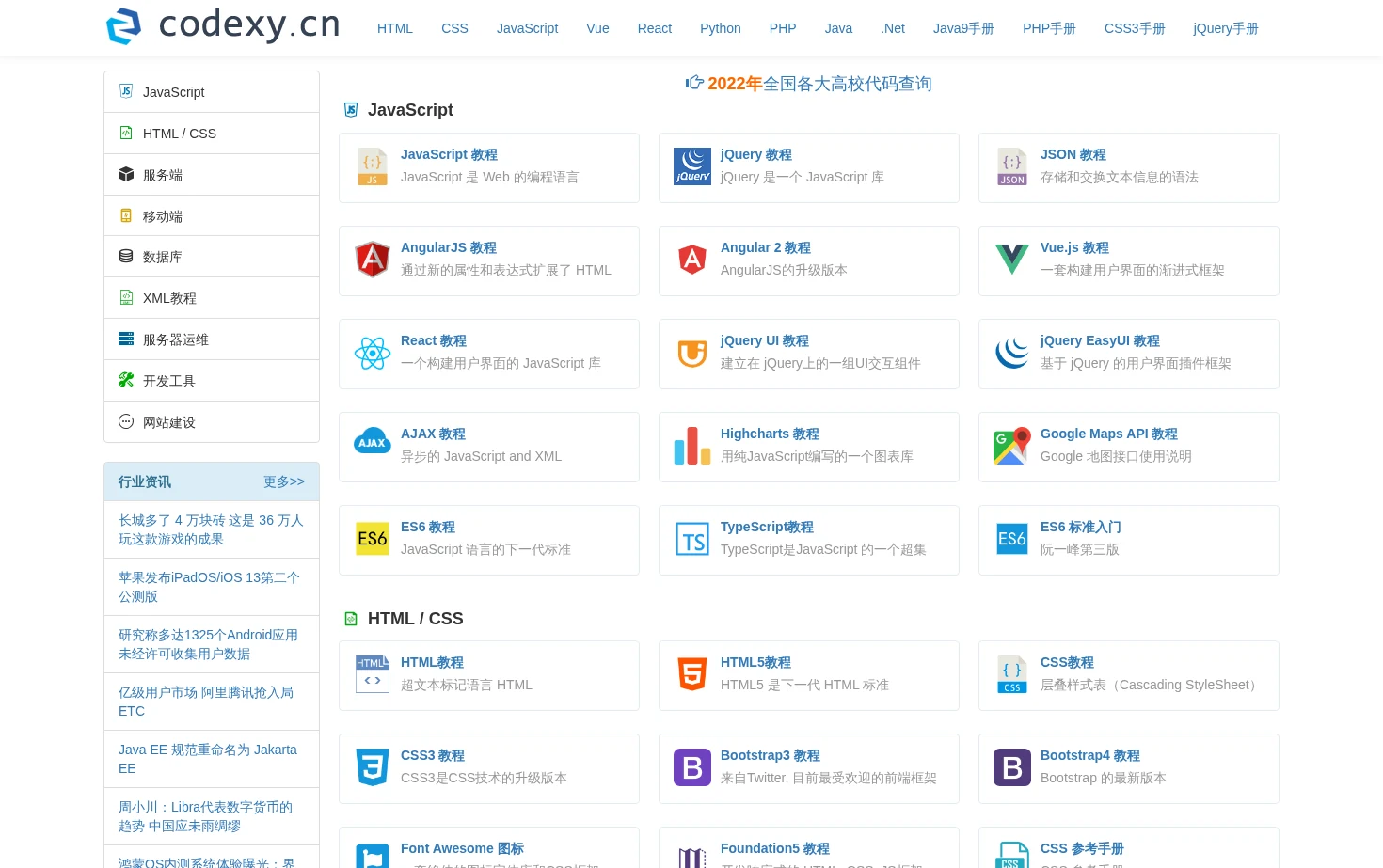Click the JavaScript section heading
Image resolution: width=1383 pixels, height=868 pixels.
(x=410, y=110)
